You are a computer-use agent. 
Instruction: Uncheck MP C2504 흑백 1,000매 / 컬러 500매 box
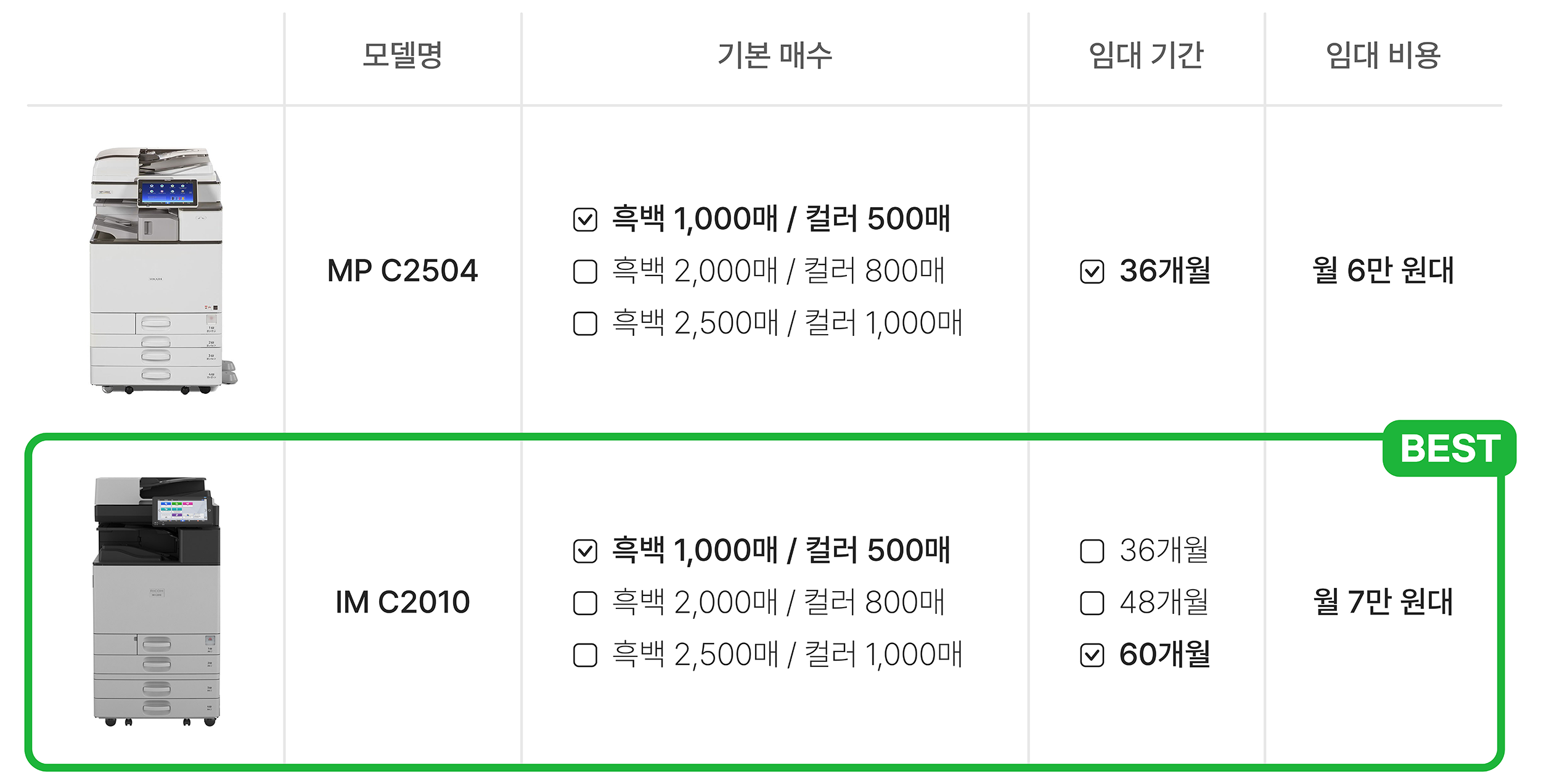[585, 219]
